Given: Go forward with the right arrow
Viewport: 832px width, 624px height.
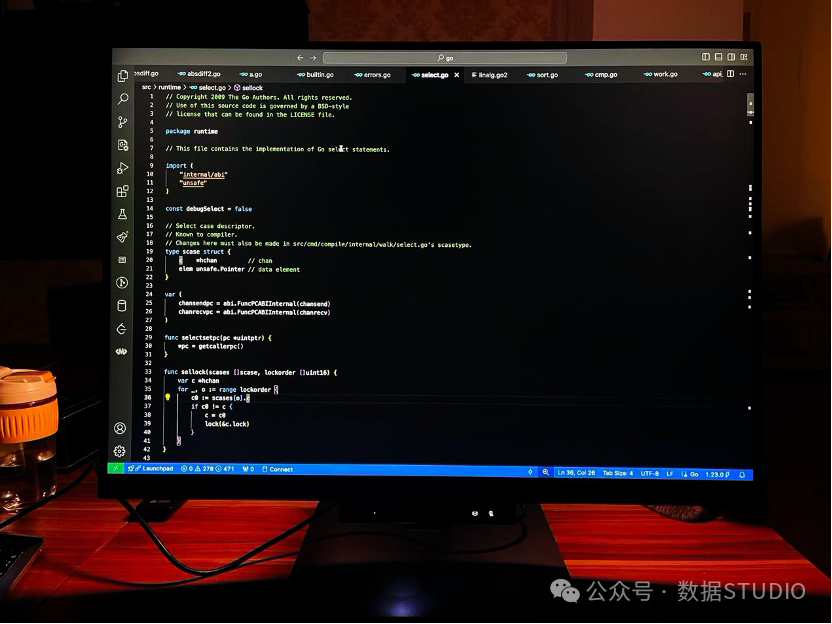Looking at the screenshot, I should click(x=313, y=57).
